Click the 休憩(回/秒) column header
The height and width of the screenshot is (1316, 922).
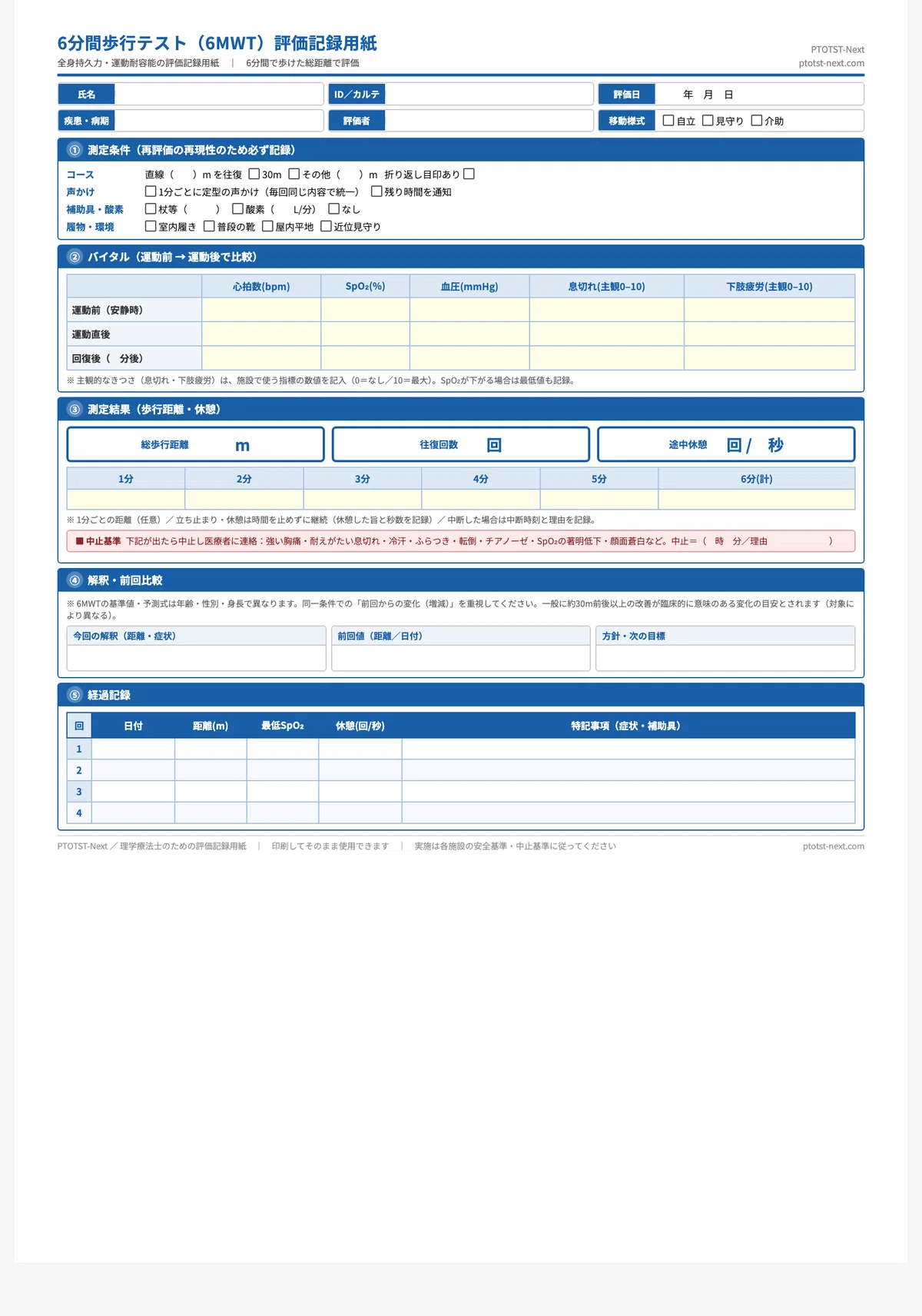click(x=360, y=726)
